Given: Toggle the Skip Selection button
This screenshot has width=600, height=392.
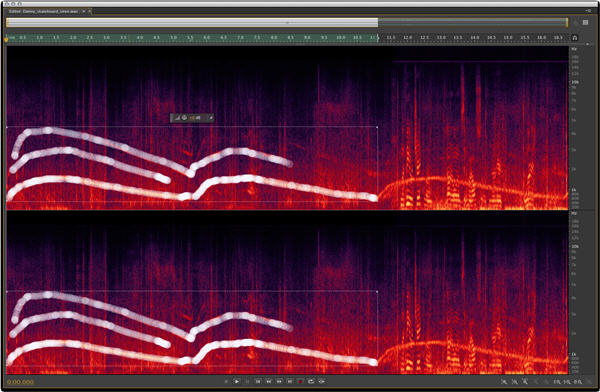Looking at the screenshot, I should coord(322,381).
